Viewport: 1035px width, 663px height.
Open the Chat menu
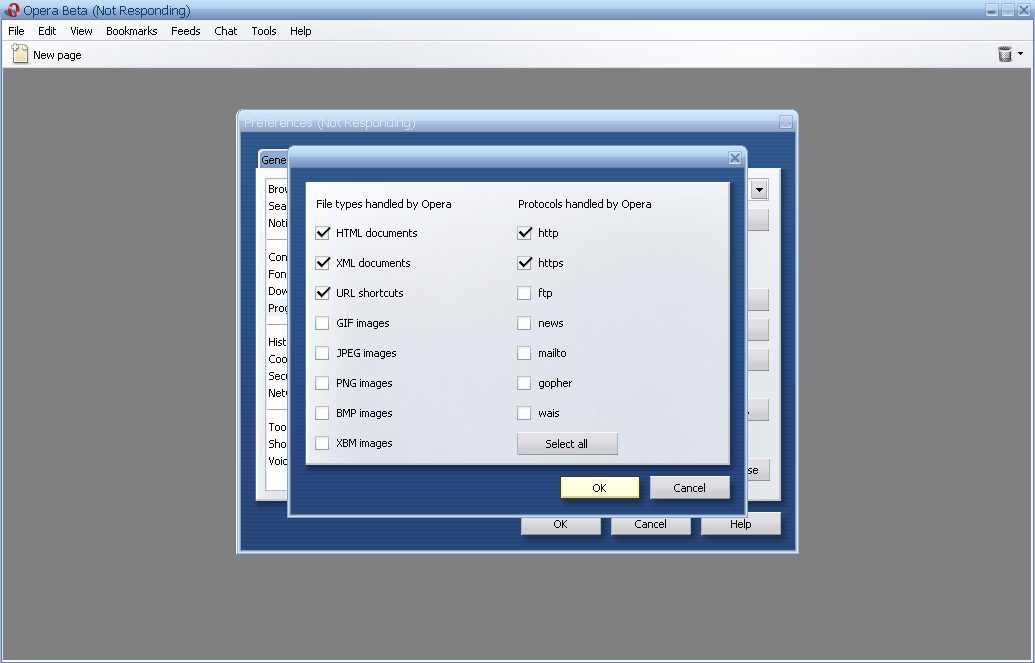226,31
